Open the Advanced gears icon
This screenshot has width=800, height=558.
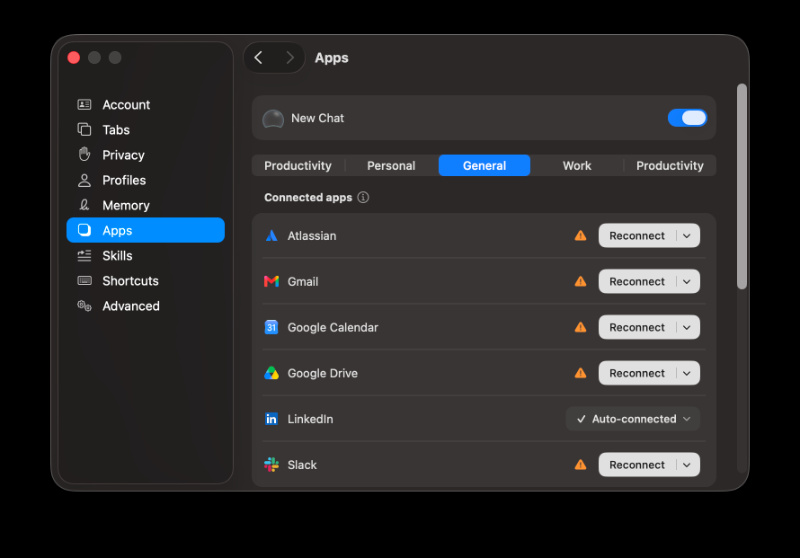point(84,306)
